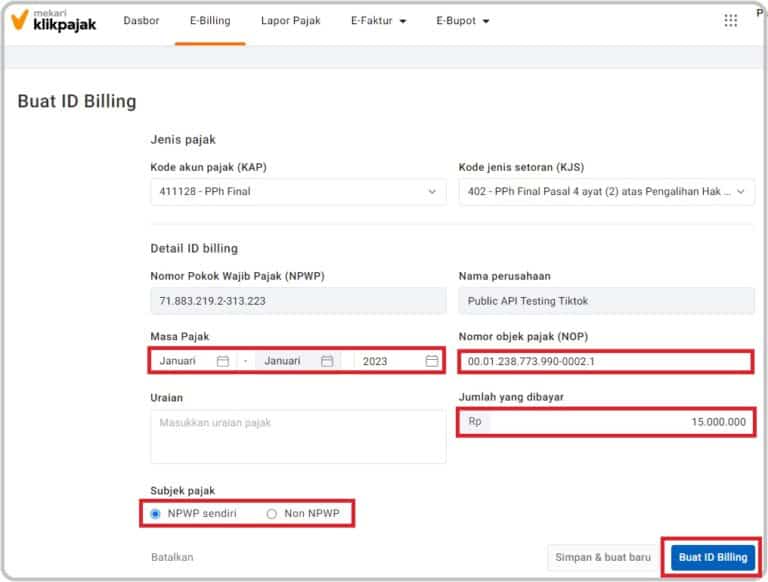Open the E-Bupot dropdown menu

point(463,21)
